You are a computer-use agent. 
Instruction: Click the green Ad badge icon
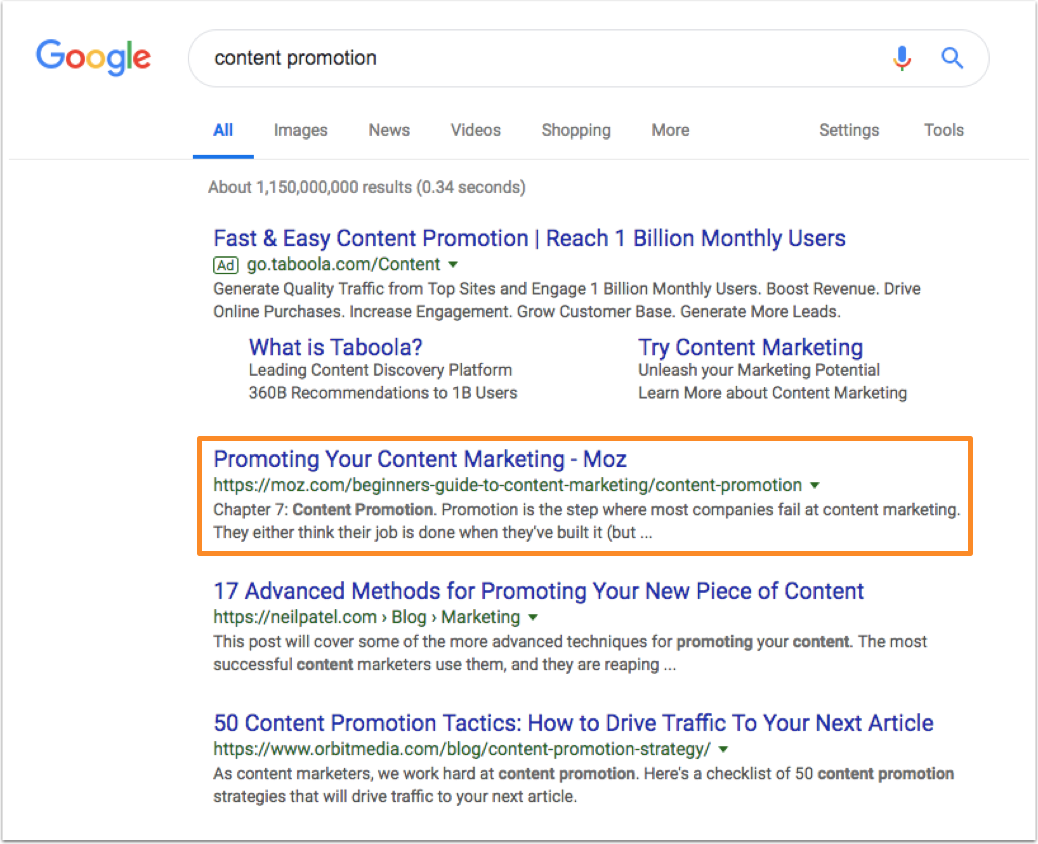tap(226, 265)
